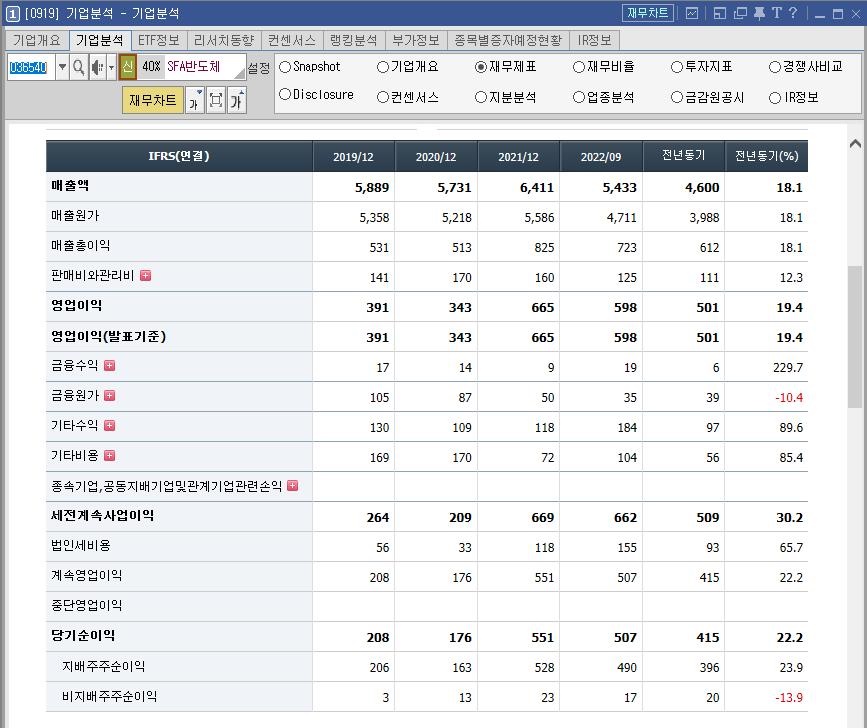
Task: Click the speaker sound icon
Action: click(x=97, y=67)
